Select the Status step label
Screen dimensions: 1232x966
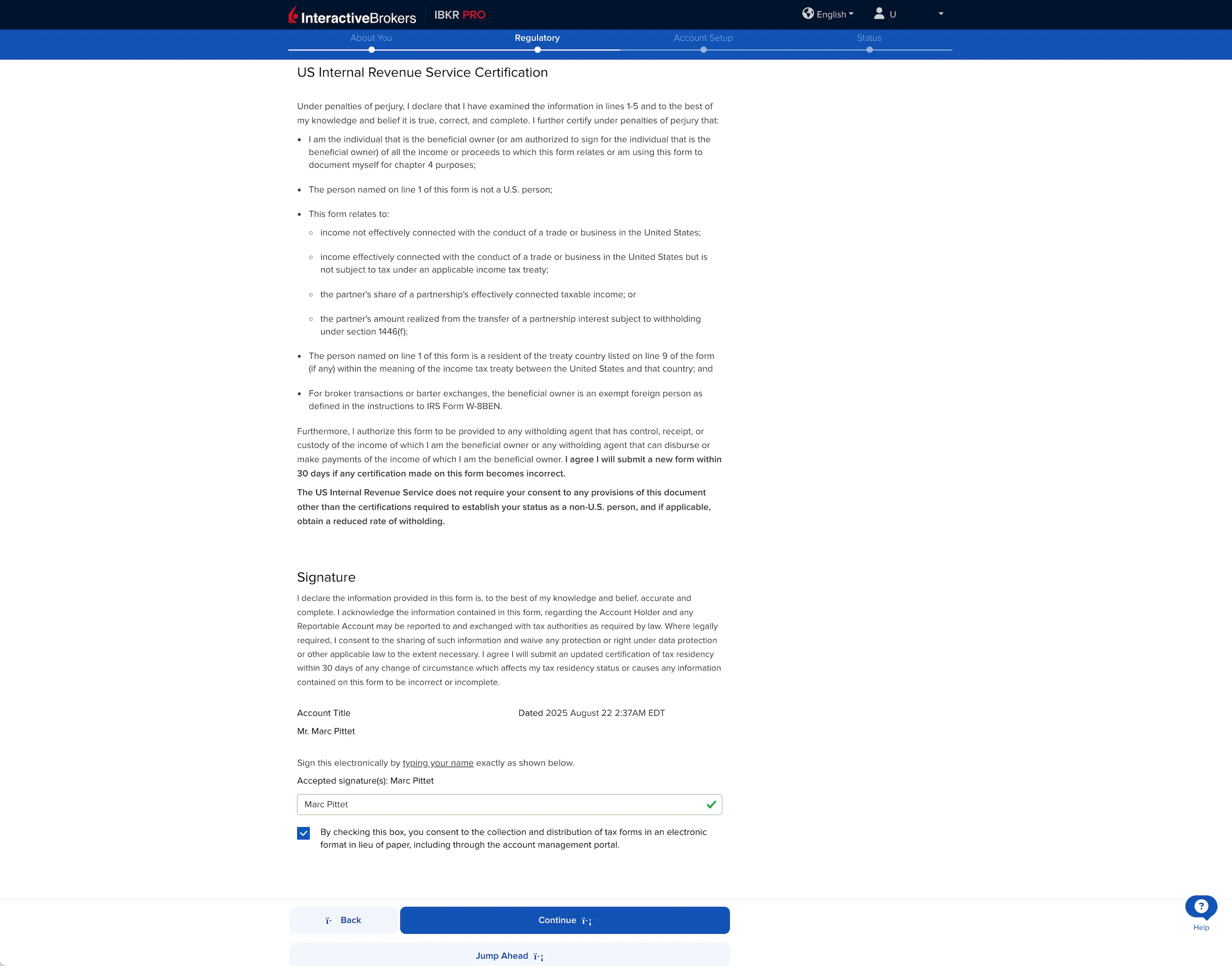[x=869, y=38]
